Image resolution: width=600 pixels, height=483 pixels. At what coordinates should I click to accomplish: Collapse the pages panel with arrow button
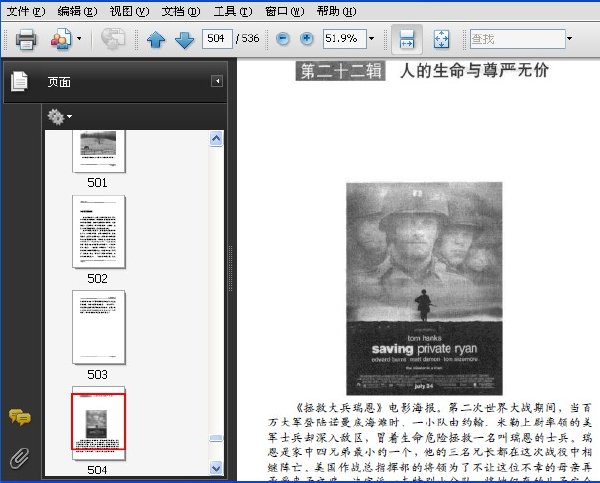point(217,81)
